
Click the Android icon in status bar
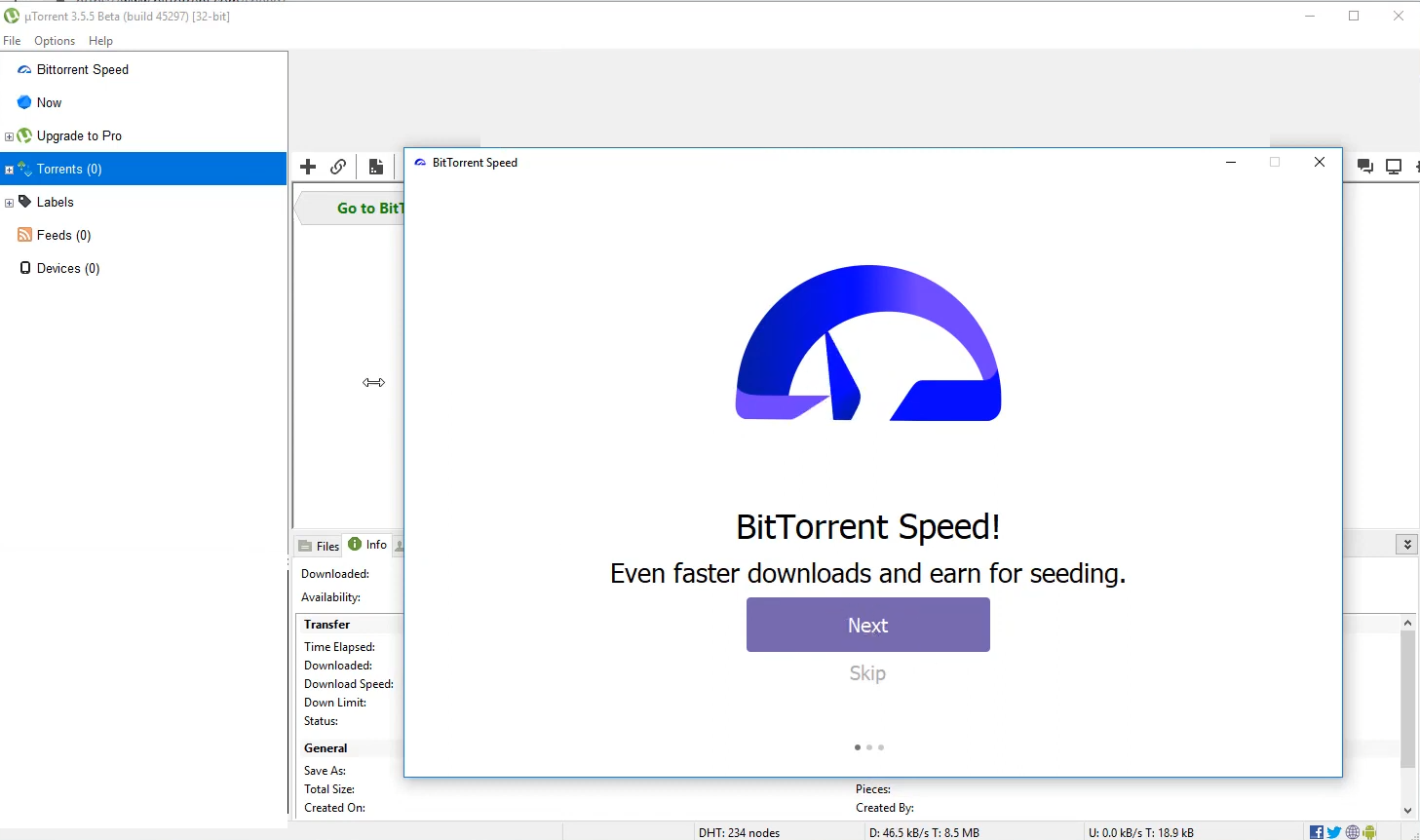click(x=1370, y=832)
